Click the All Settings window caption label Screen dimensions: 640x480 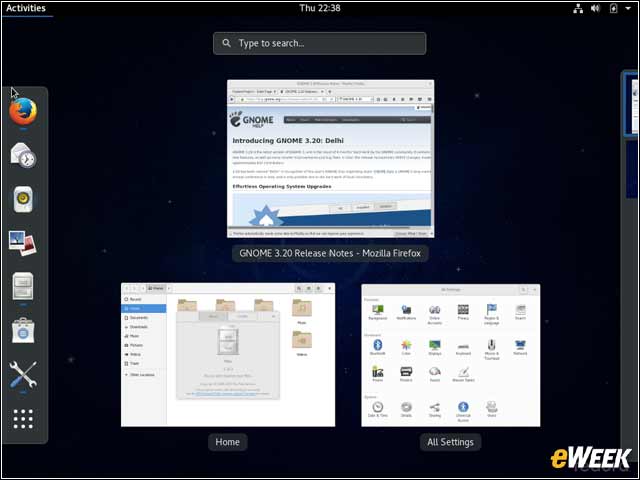click(450, 442)
